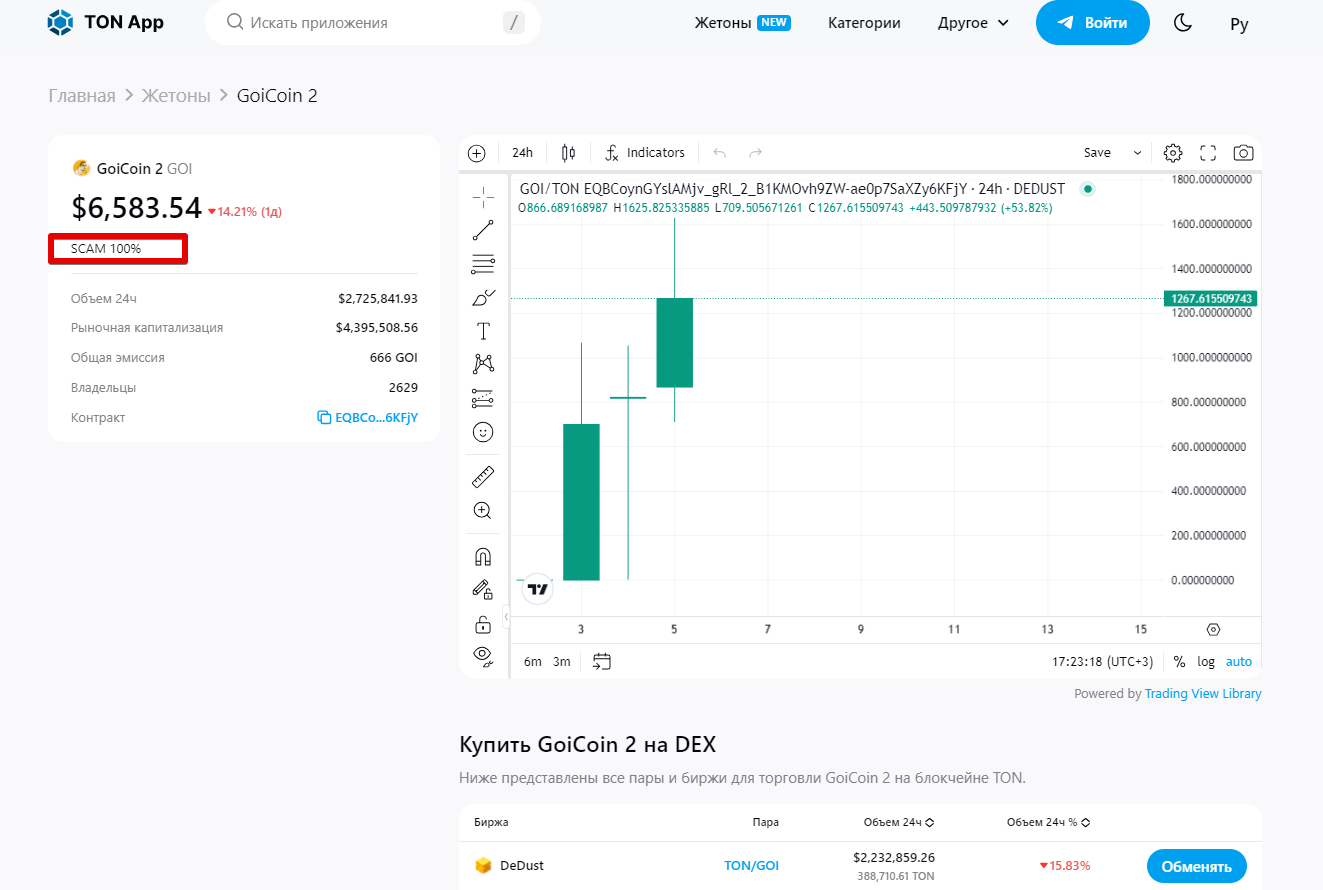Click the Войти login button

1092,22
